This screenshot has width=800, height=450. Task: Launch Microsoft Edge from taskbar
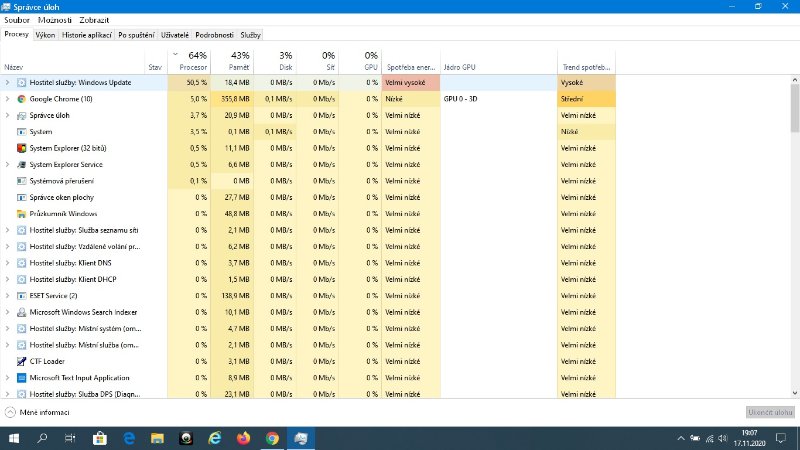click(x=129, y=438)
